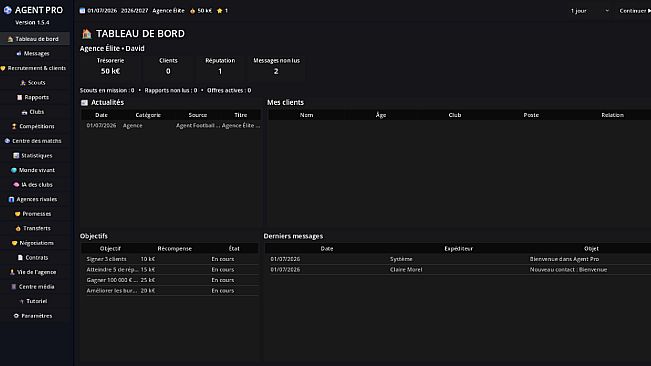
Task: Select the 'Gagner 100 000 €' objective row
Action: 170,280
